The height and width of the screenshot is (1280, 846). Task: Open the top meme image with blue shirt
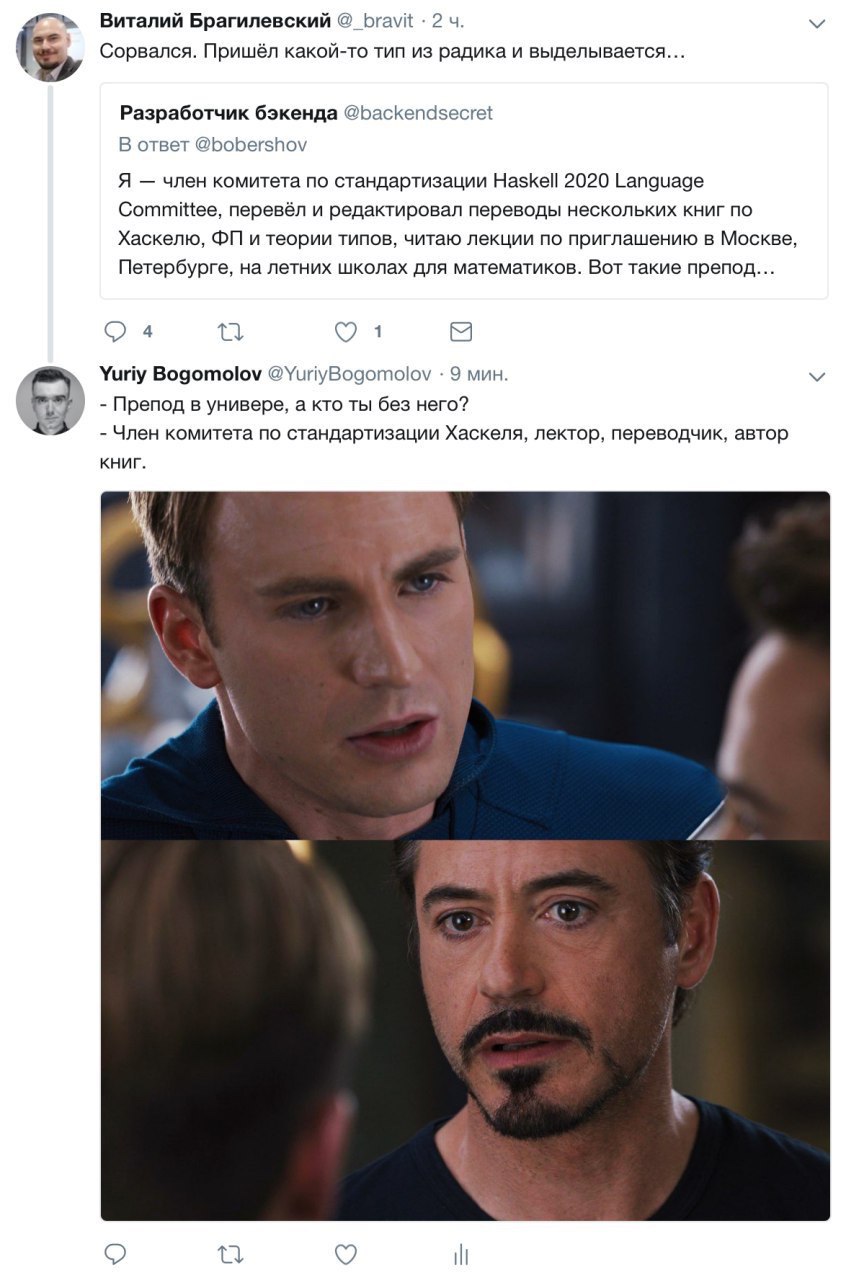click(465, 665)
